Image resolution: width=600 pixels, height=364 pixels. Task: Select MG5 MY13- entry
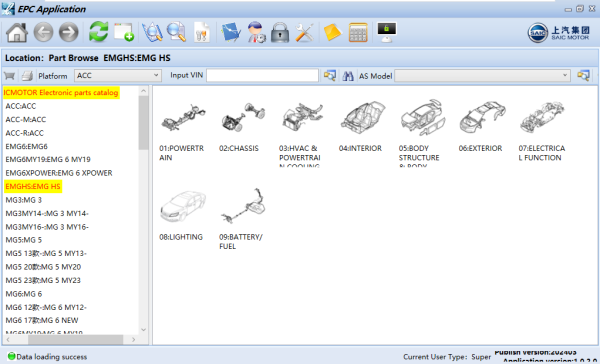pos(46,253)
